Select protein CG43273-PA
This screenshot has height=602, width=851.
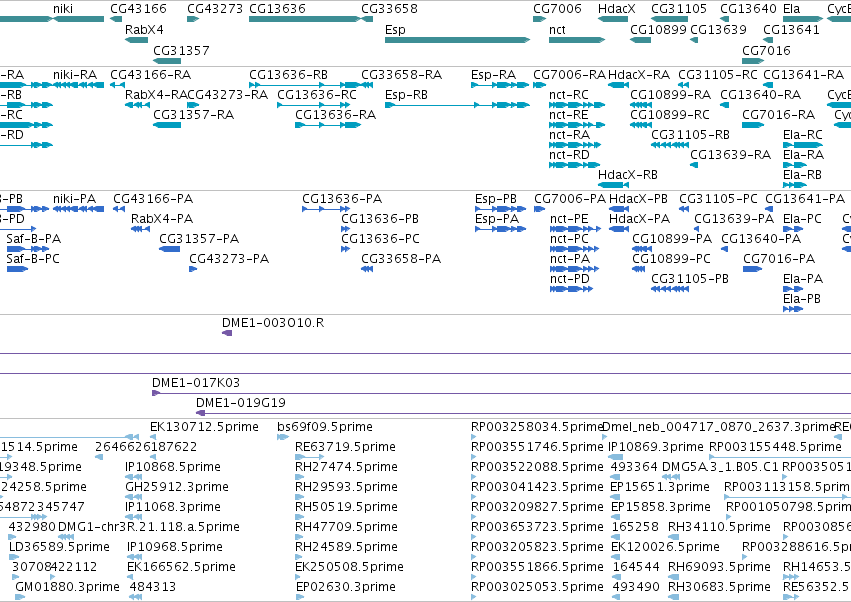tap(193, 269)
